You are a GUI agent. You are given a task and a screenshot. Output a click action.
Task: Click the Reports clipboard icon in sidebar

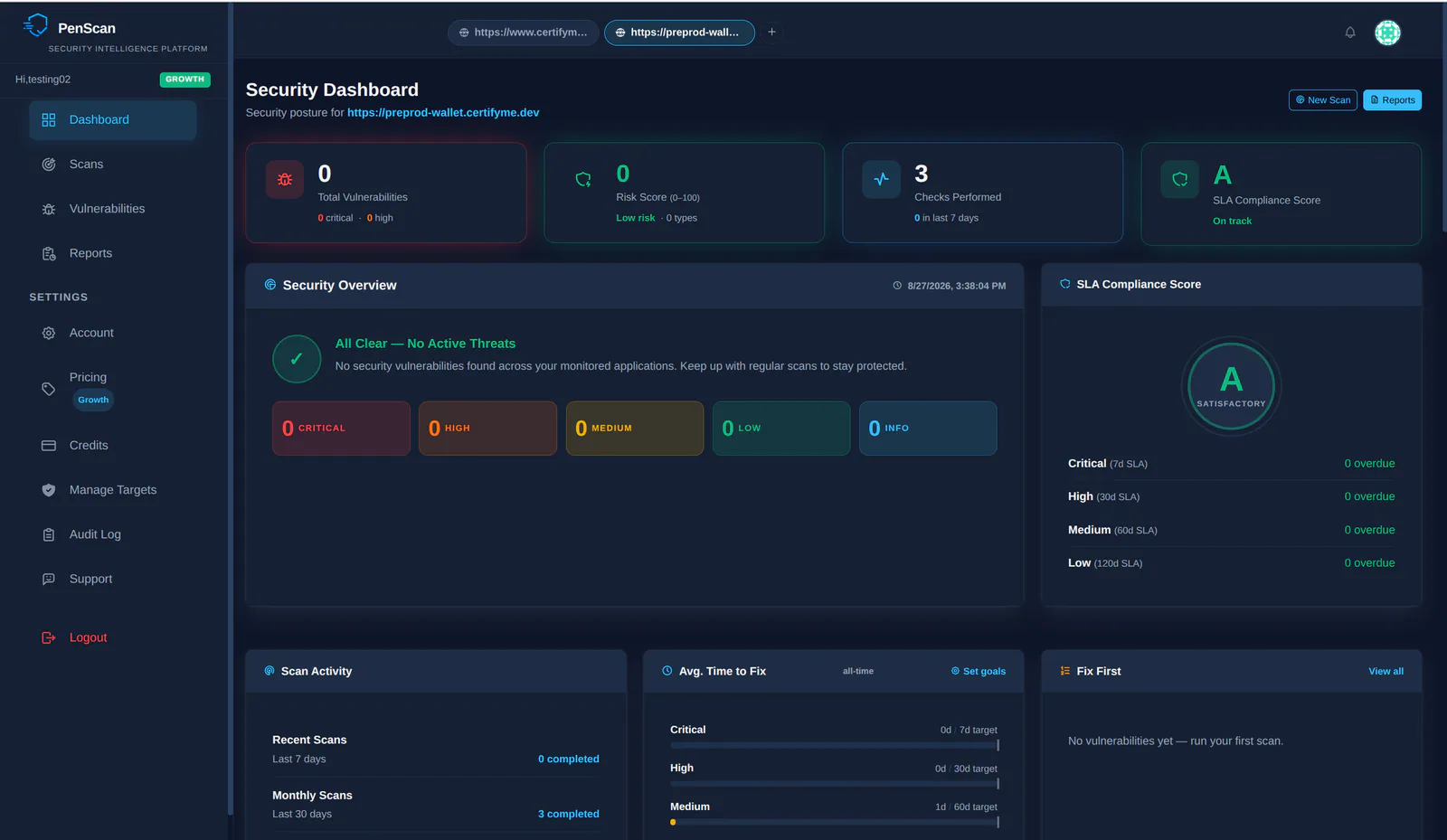click(x=49, y=254)
